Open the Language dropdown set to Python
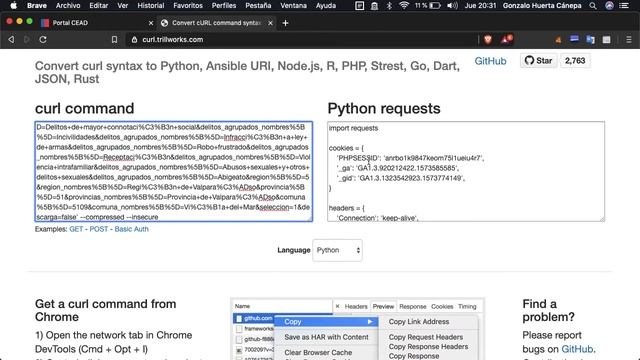640x360 pixels. pyautogui.click(x=338, y=250)
